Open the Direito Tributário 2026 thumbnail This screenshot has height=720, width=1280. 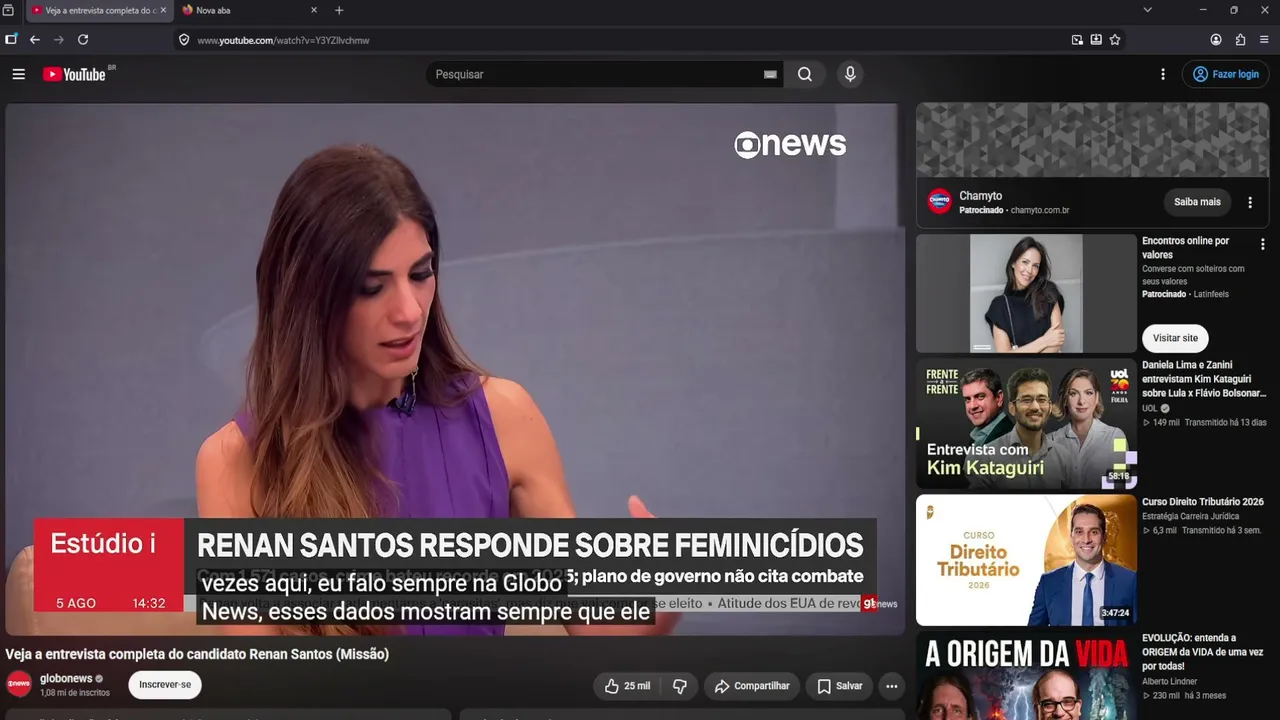[1026, 560]
